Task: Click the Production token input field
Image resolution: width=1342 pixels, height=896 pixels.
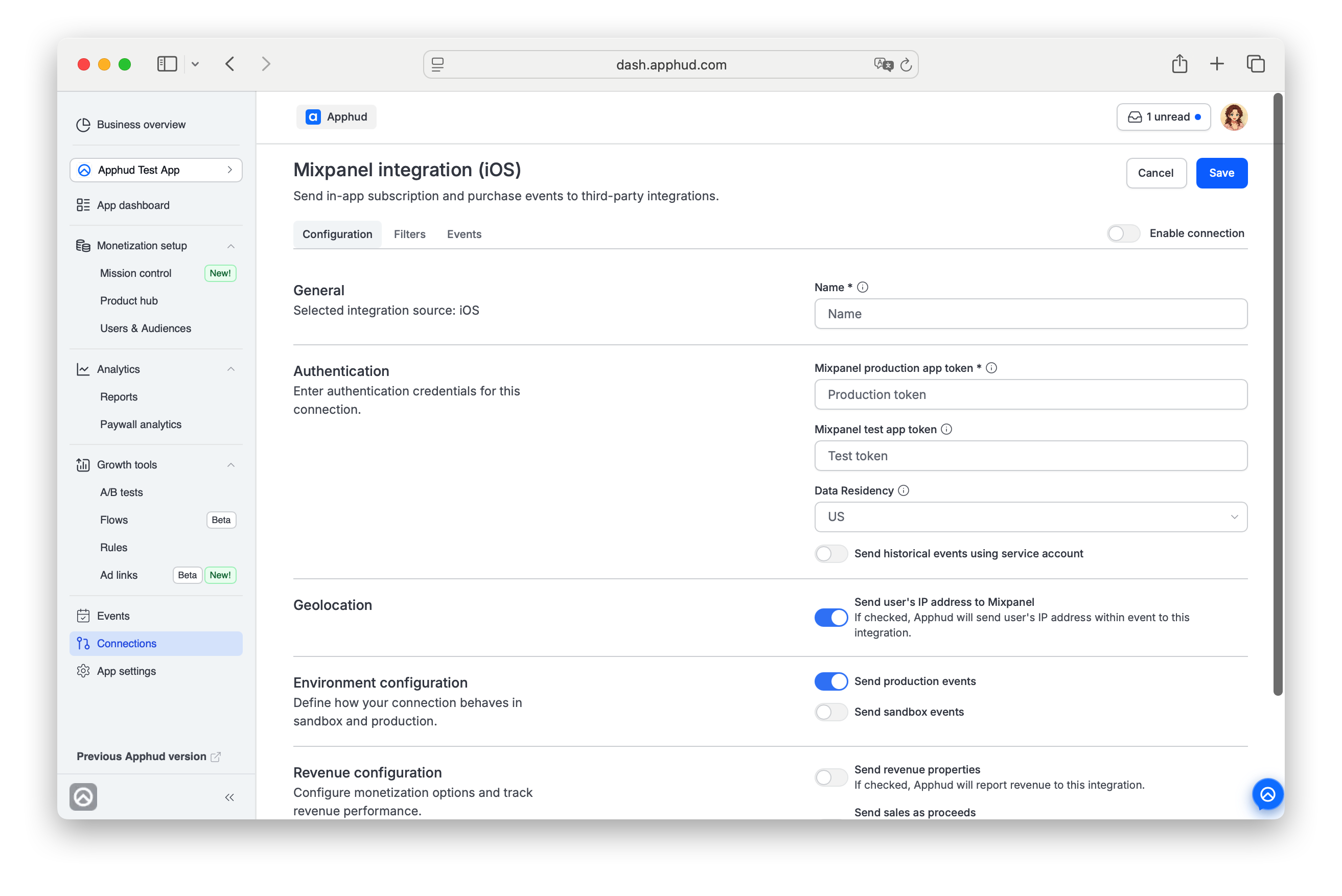Action: 1030,394
